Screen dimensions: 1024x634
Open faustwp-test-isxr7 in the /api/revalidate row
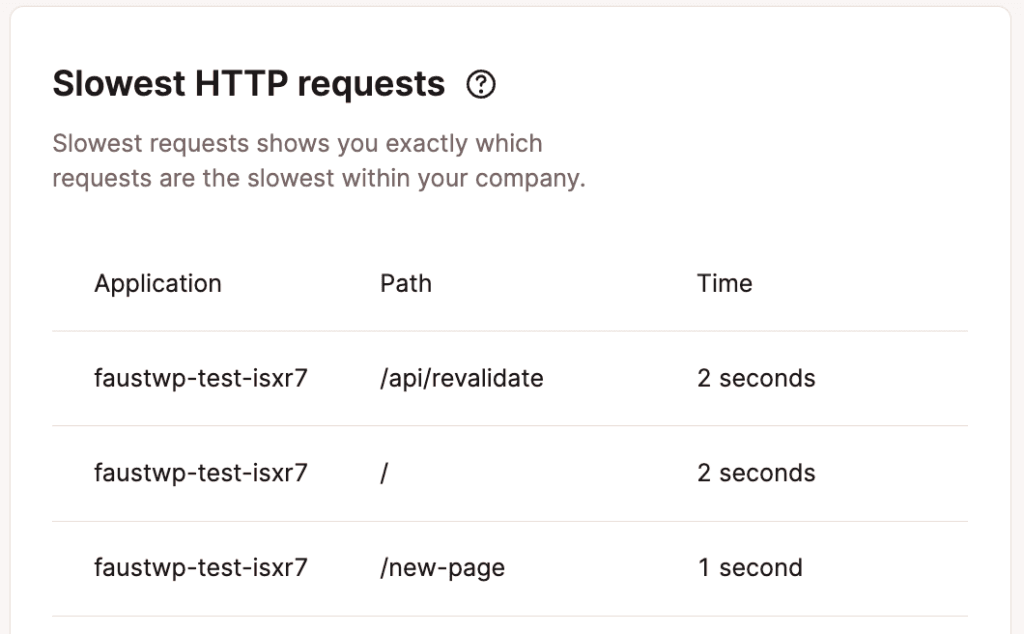[200, 378]
